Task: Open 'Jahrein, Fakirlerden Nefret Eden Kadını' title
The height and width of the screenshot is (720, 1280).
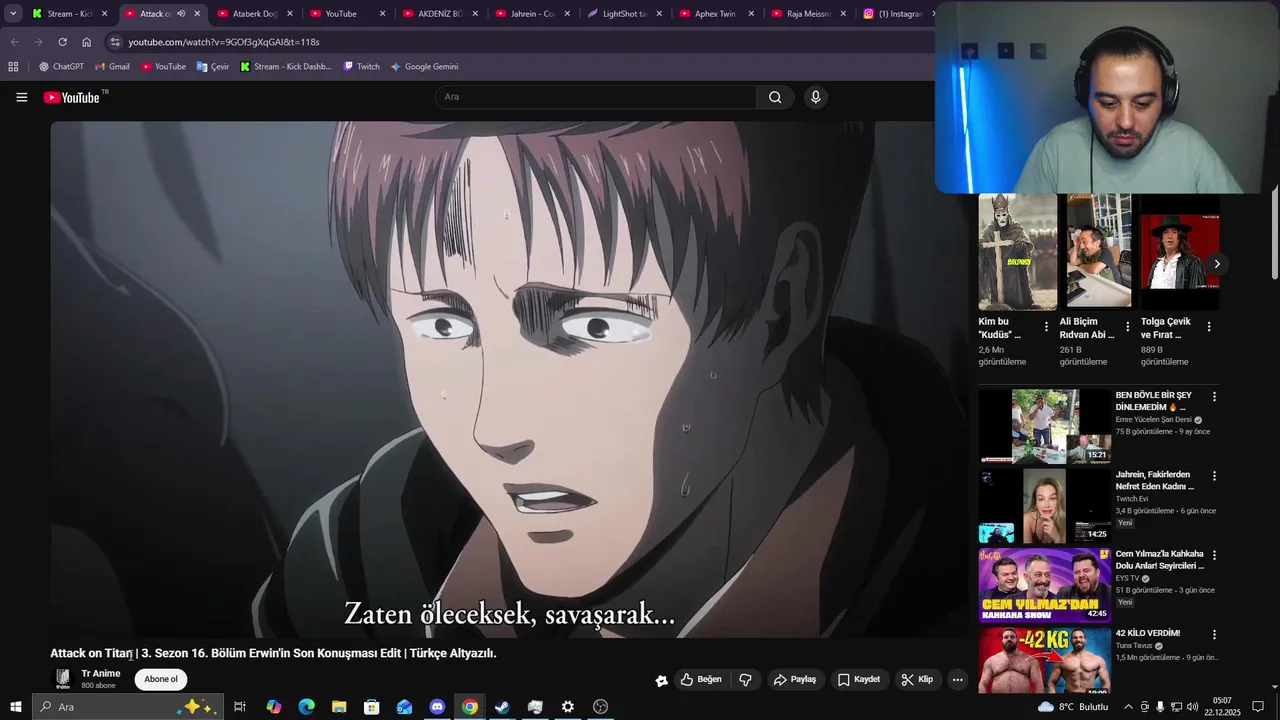Action: [1154, 480]
